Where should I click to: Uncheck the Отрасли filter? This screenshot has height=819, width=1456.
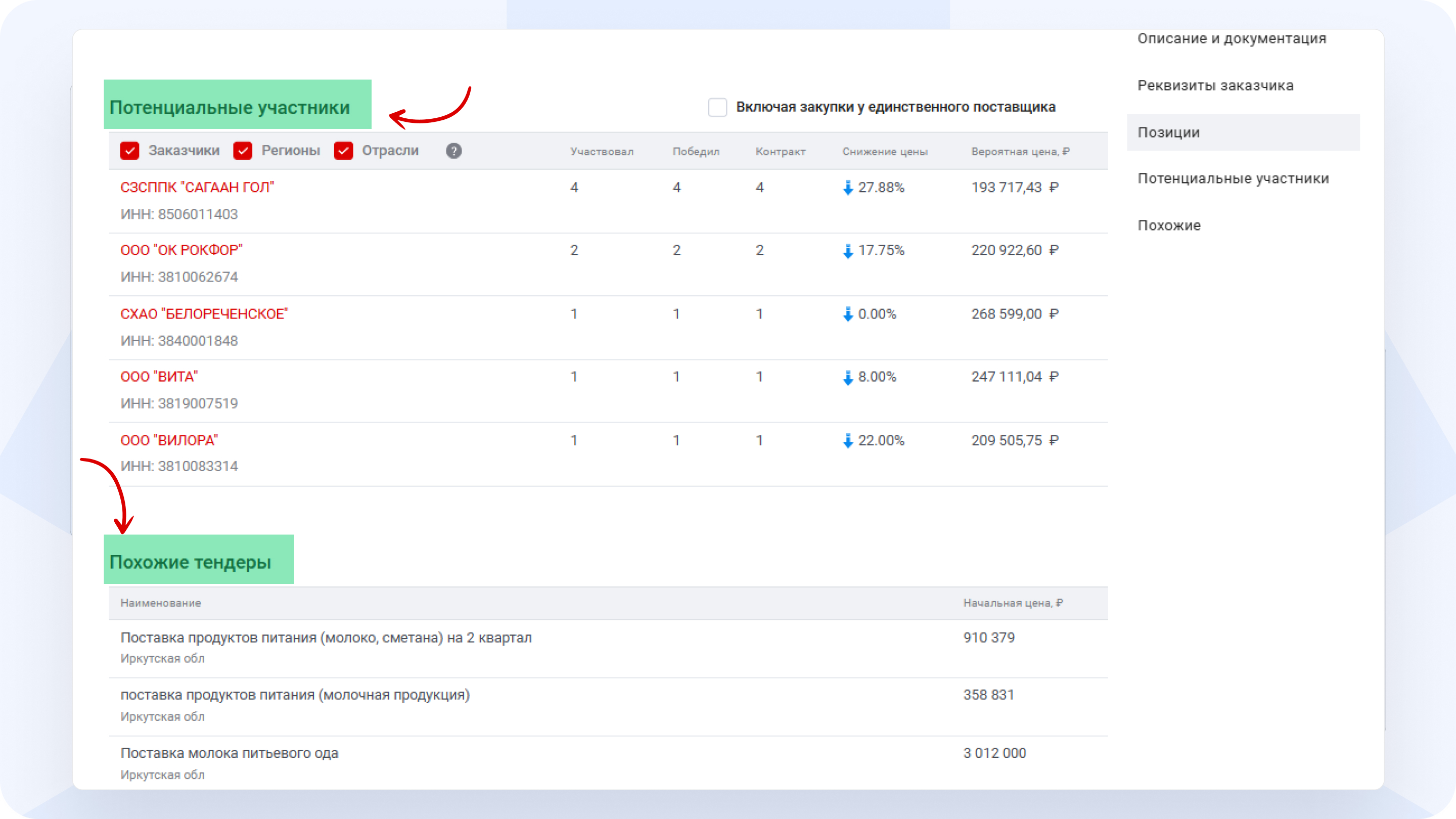(344, 150)
